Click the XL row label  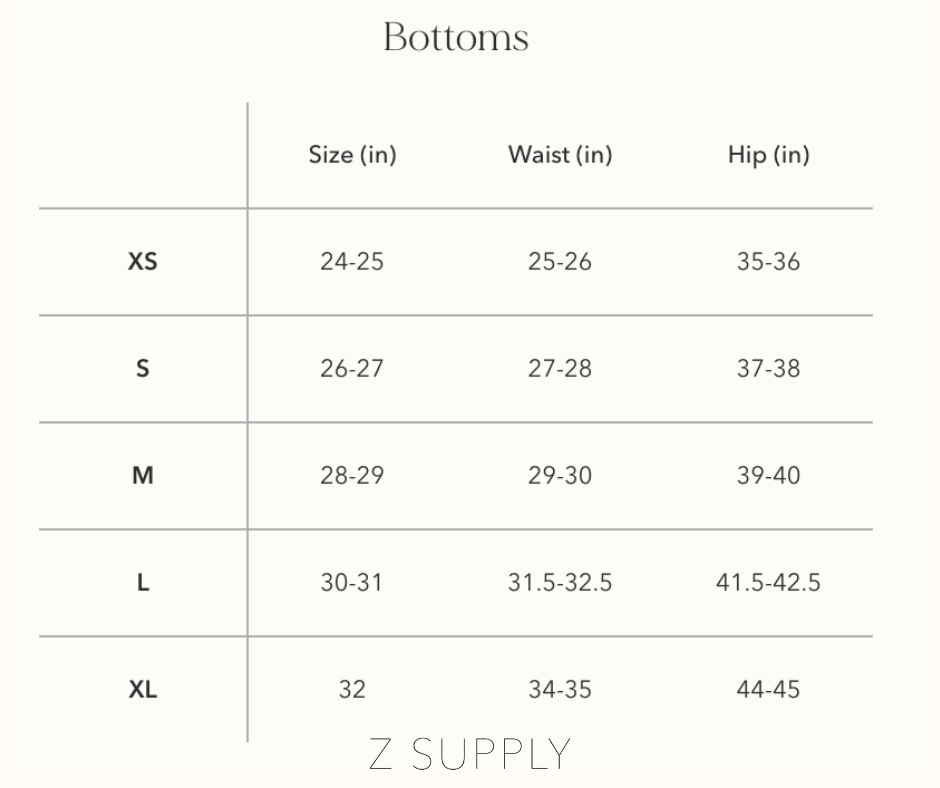[x=143, y=690]
